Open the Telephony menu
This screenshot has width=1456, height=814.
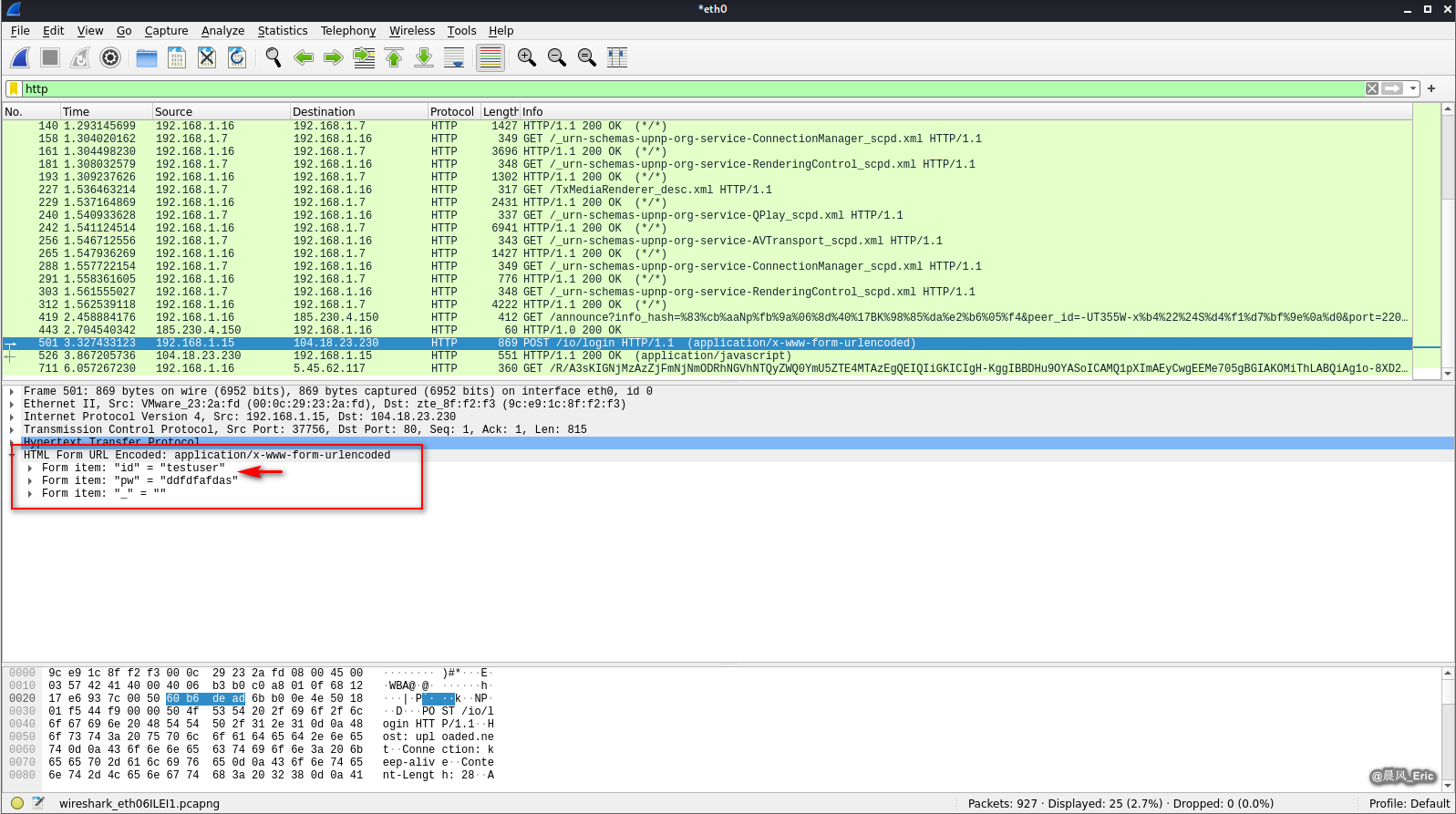pyautogui.click(x=348, y=30)
